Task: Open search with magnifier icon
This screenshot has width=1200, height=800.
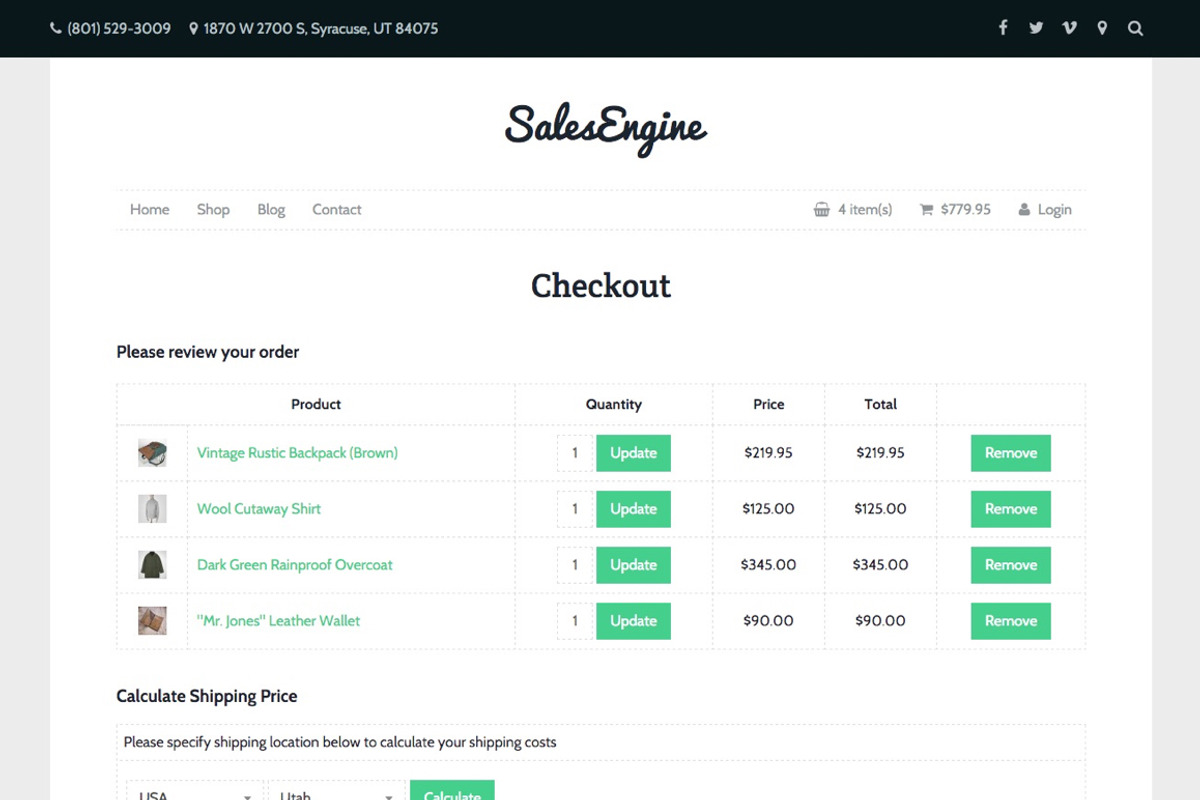Action: 1135,28
